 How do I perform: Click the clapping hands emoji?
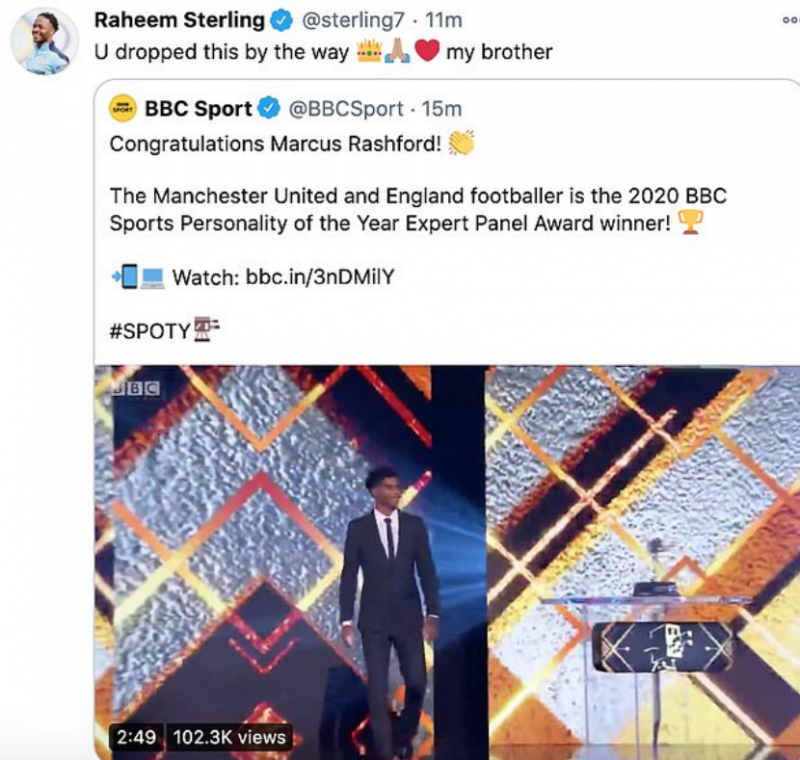pyautogui.click(x=460, y=144)
